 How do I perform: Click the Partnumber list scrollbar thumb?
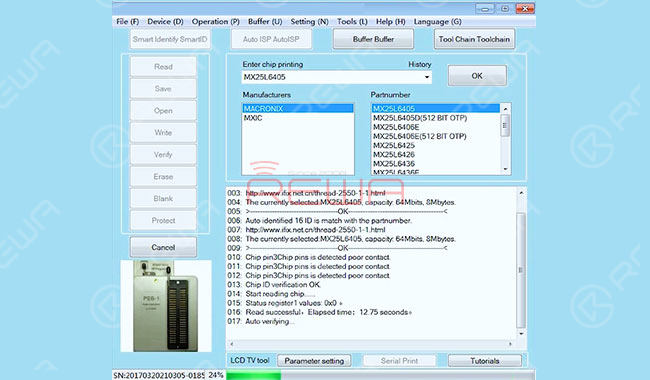(505, 125)
